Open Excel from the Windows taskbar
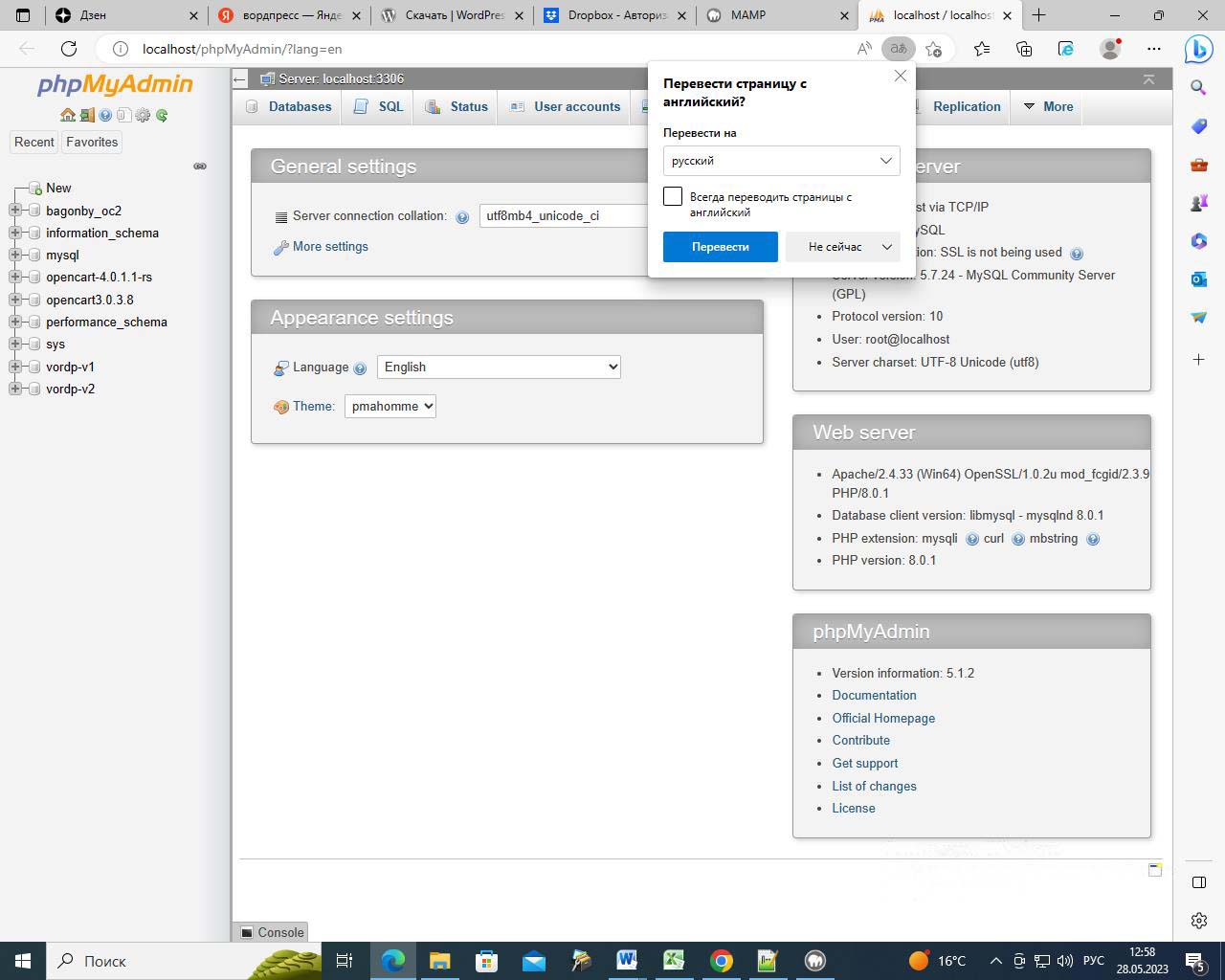1225x980 pixels. coord(674,960)
